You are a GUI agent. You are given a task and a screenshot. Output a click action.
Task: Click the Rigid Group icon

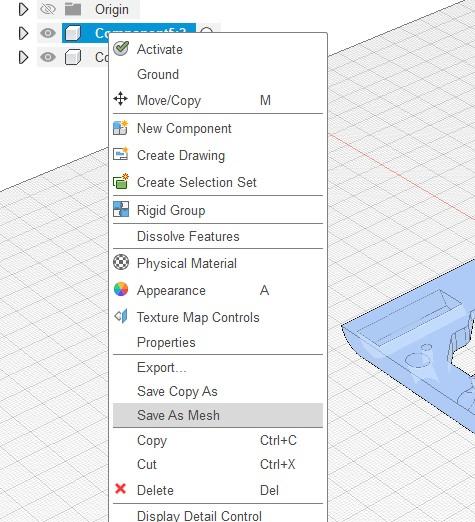click(x=121, y=209)
